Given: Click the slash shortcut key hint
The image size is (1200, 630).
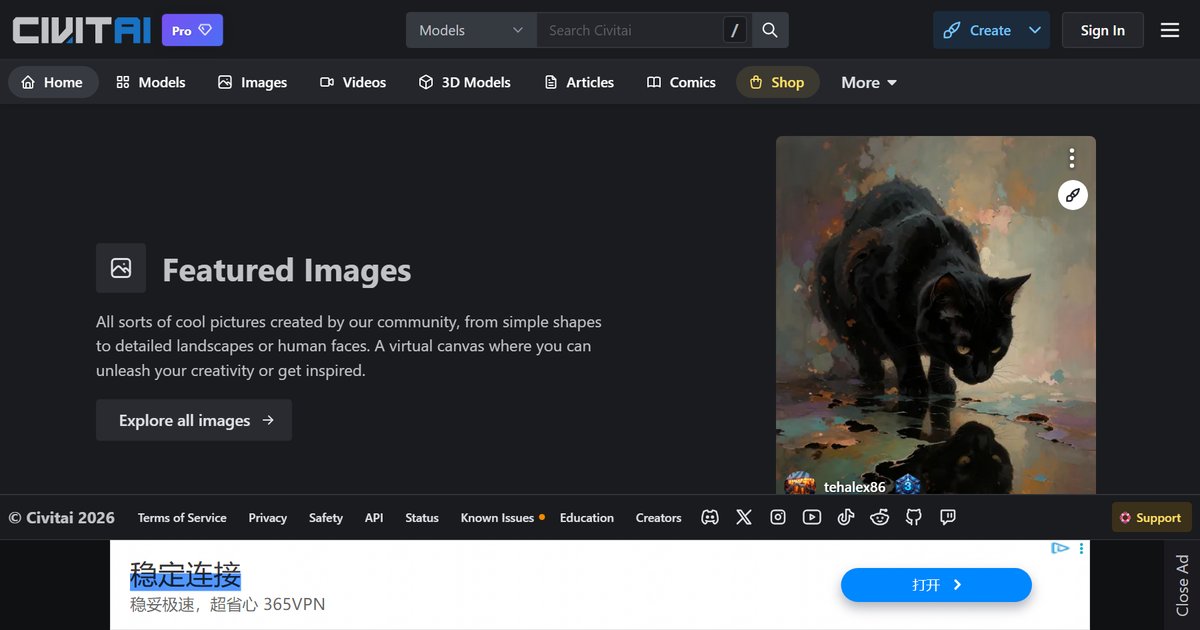Looking at the screenshot, I should pyautogui.click(x=735, y=30).
